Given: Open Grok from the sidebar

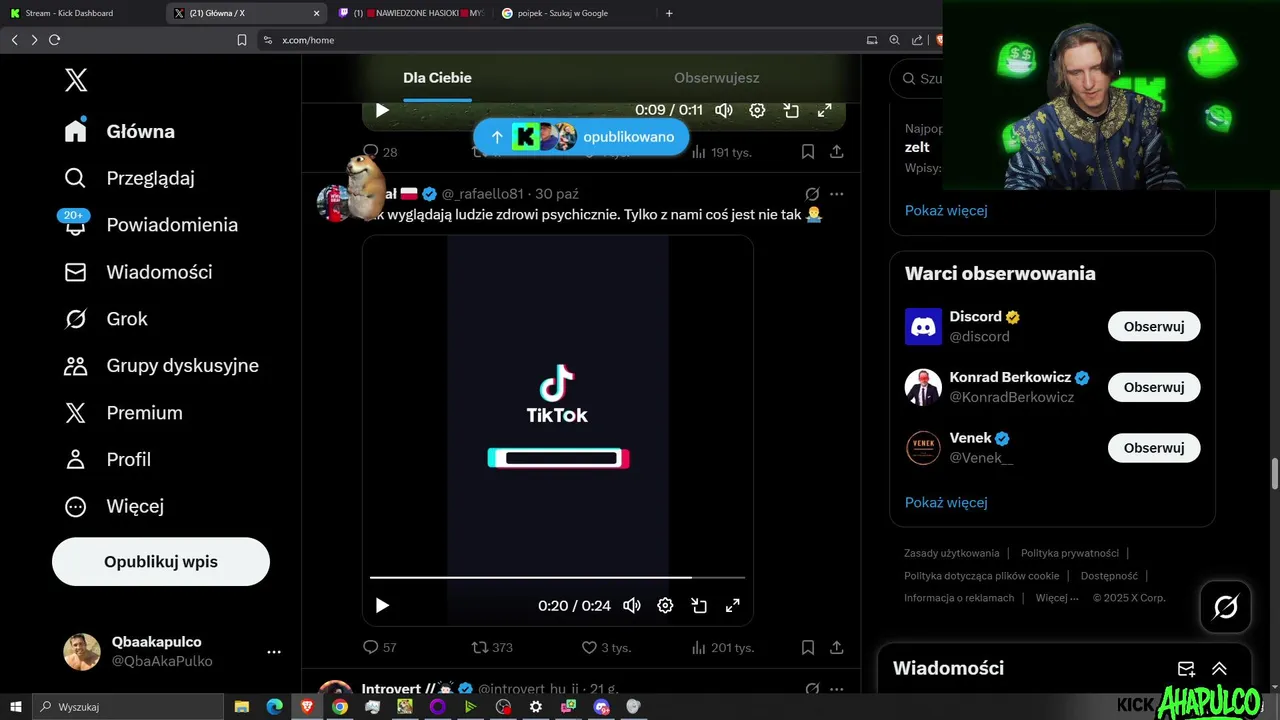Looking at the screenshot, I should 106,319.
